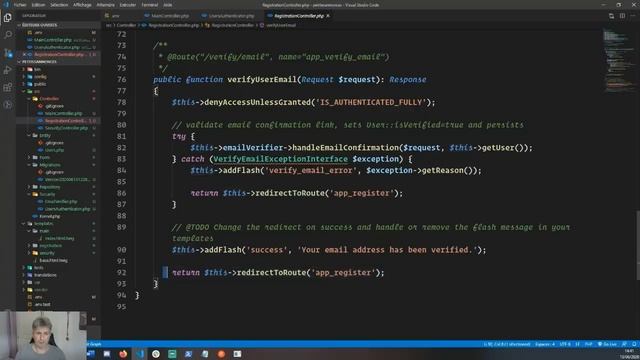Place cursor on line number 82

coord(121,148)
